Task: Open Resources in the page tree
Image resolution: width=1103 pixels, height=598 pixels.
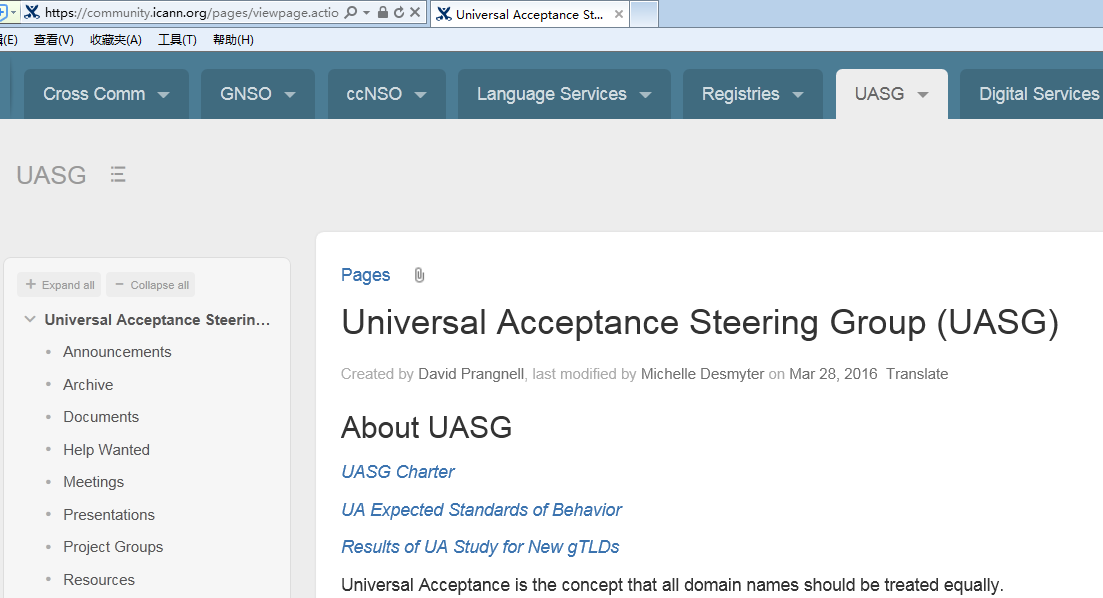Action: 99,580
